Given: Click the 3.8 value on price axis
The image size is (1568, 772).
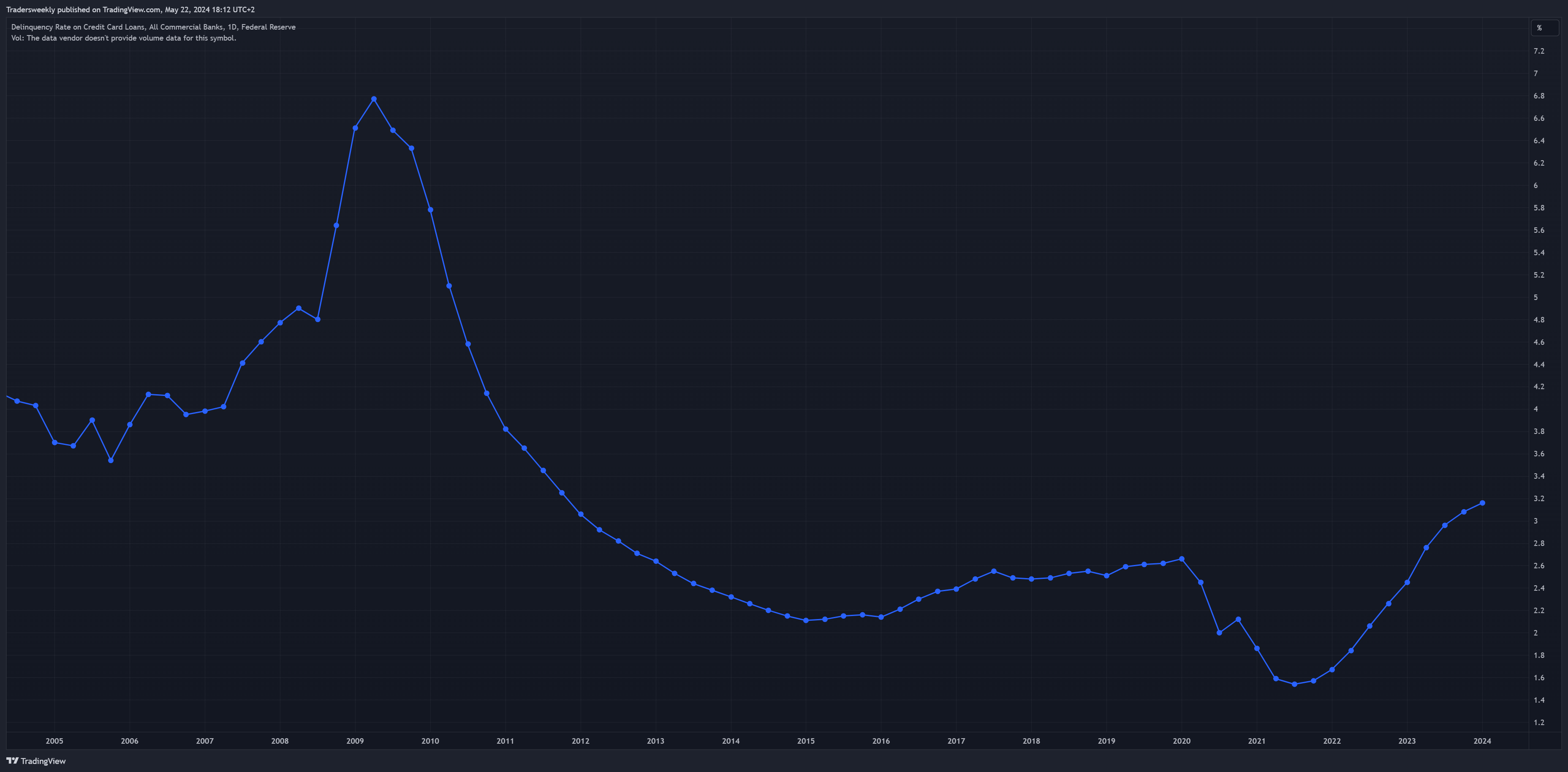Looking at the screenshot, I should [1539, 432].
